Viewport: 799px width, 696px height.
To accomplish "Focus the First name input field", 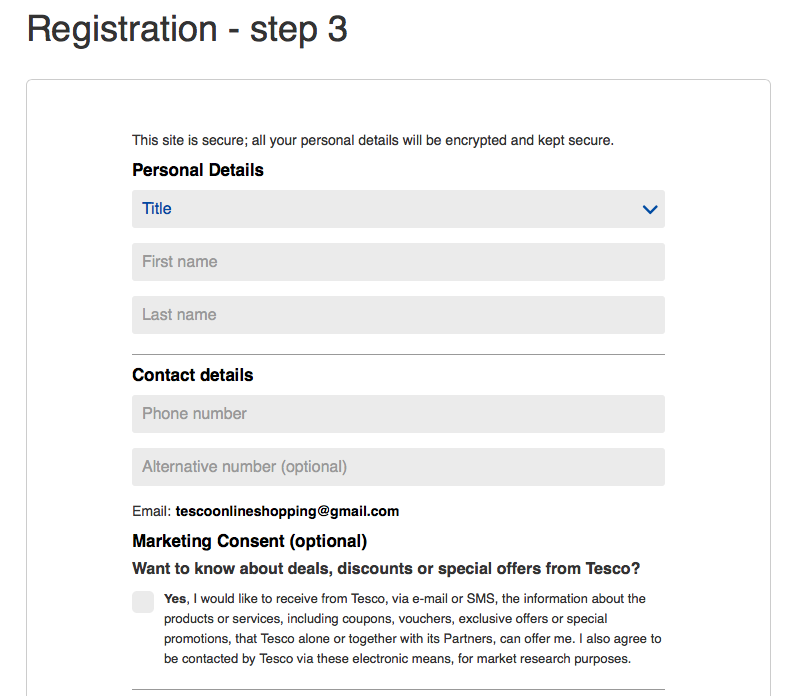I will pos(398,262).
